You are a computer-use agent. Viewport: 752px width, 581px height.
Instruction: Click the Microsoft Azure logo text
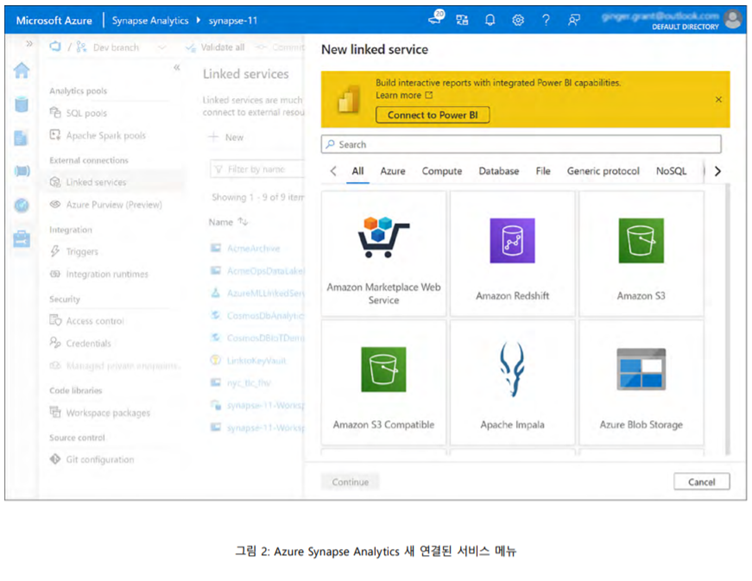click(54, 21)
